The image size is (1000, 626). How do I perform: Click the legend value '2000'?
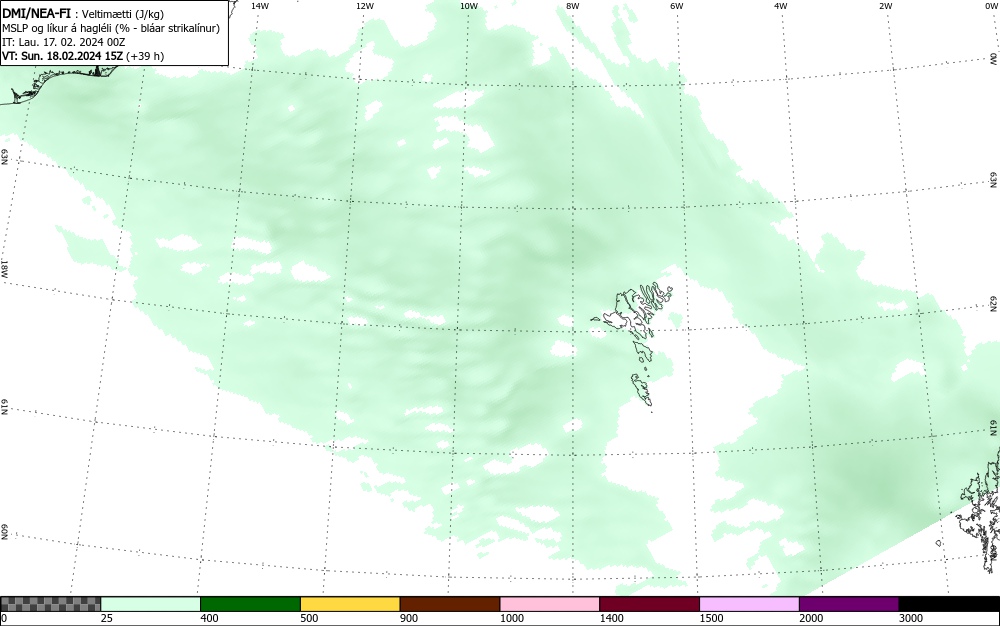811,618
